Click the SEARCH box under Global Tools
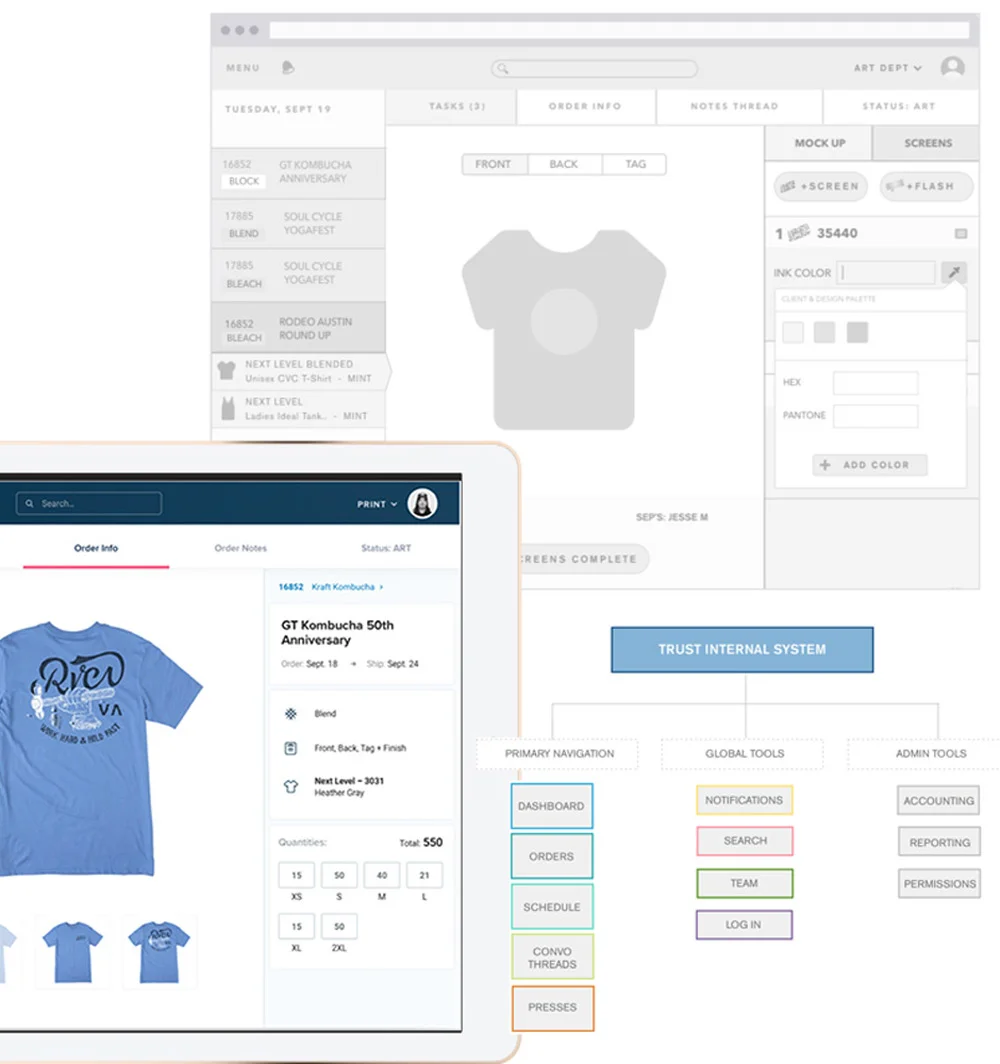This screenshot has width=1000, height=1064. click(744, 841)
